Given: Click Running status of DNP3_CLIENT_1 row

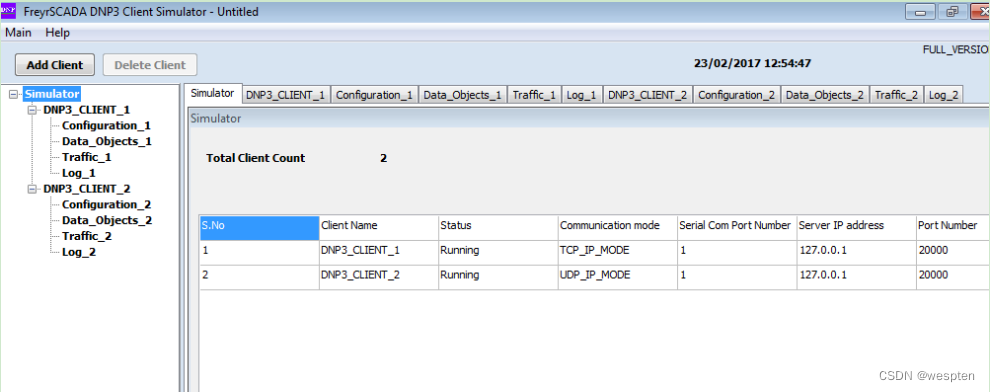Looking at the screenshot, I should click(498, 252).
